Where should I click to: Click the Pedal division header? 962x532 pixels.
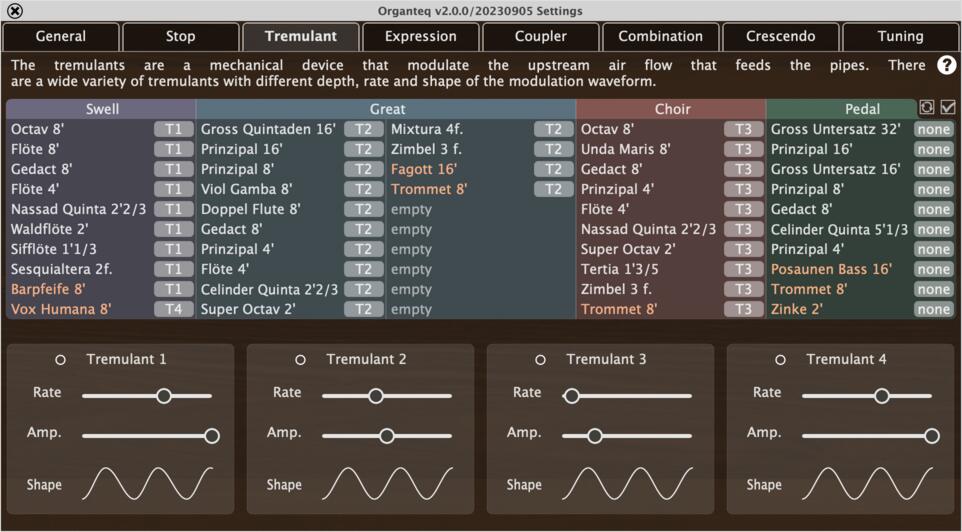(x=841, y=109)
